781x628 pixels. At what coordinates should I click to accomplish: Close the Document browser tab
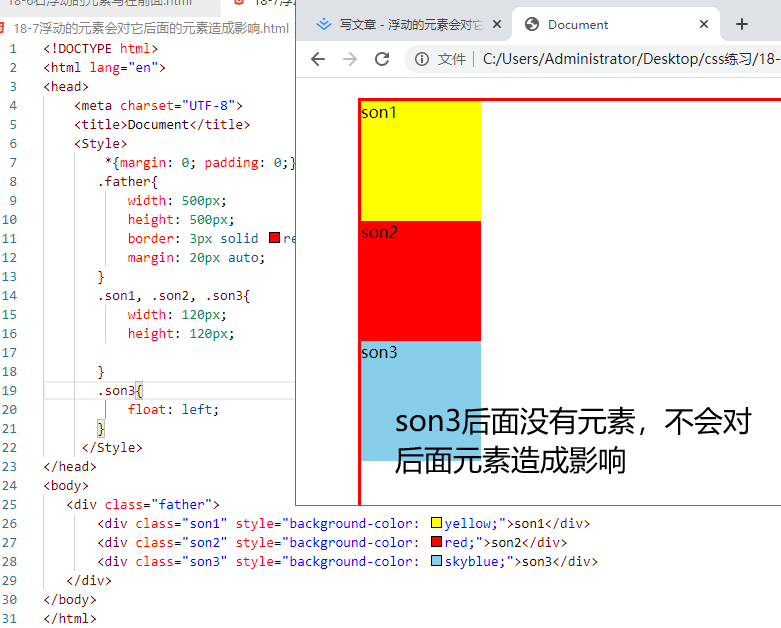[x=704, y=24]
